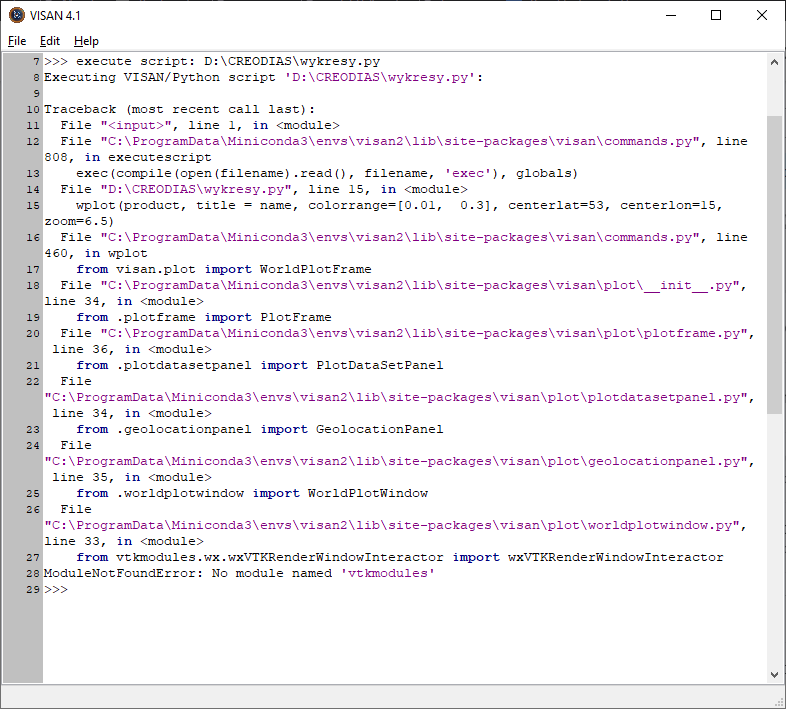Screen dimensions: 786x709
Task: Click the vertical scrollbar thumb
Action: click(x=774, y=265)
